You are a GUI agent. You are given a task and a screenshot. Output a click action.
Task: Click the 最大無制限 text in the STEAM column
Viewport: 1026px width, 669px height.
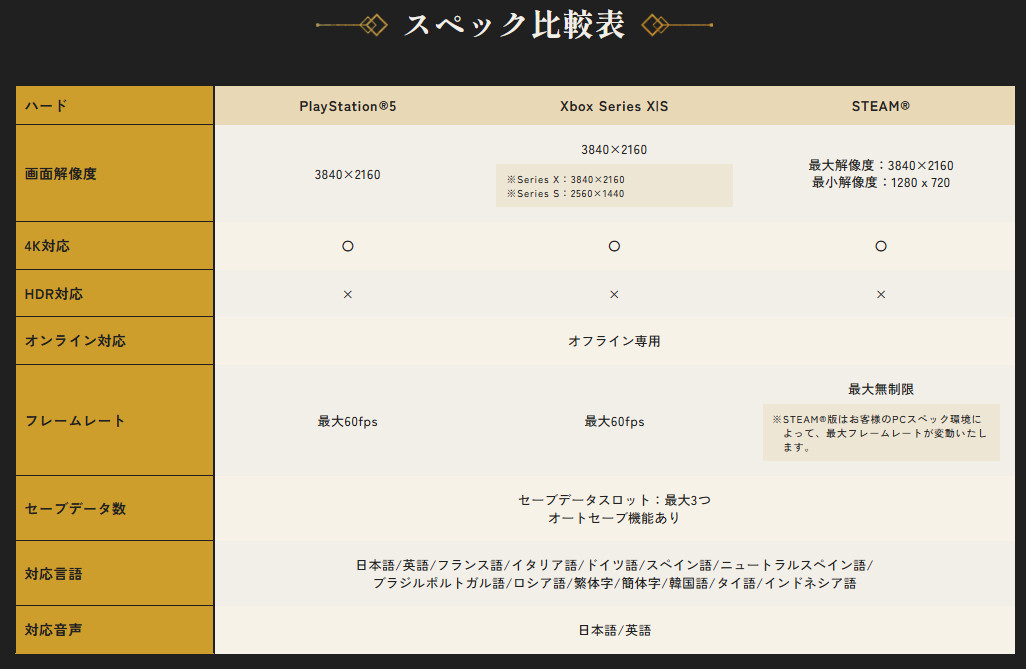point(881,389)
